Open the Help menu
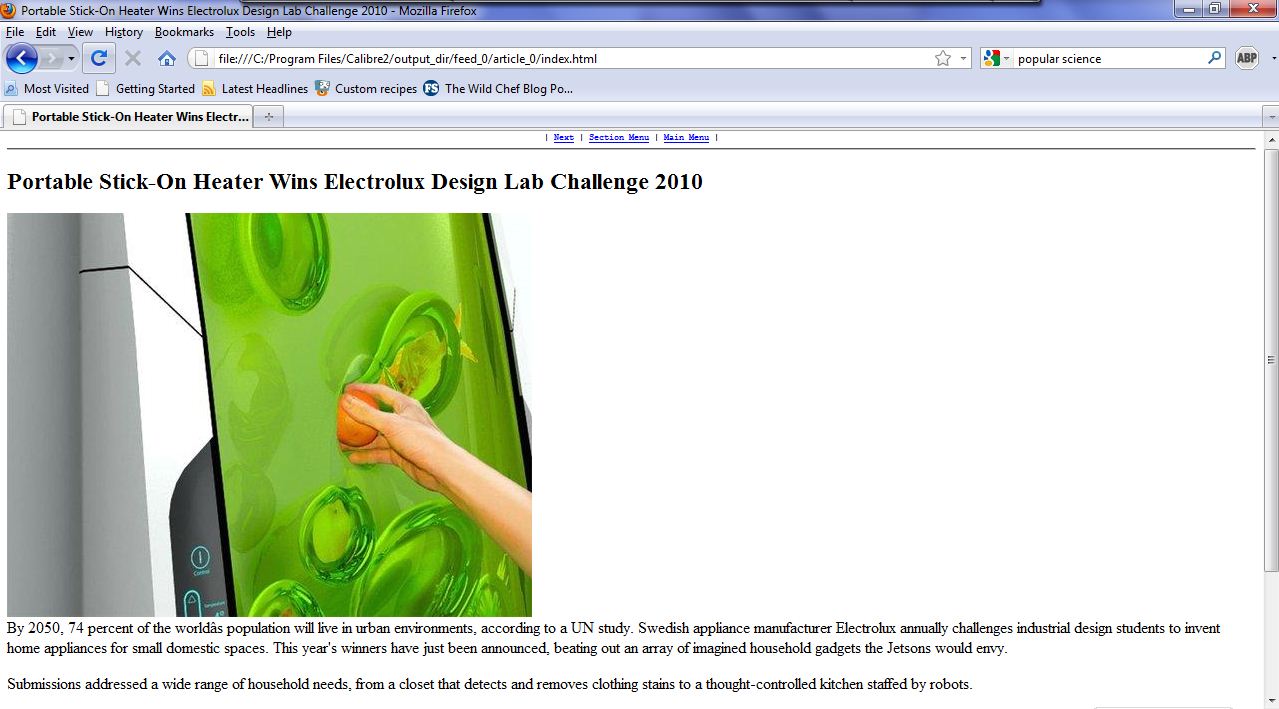Screen dimensions: 1279x709 [x=279, y=32]
